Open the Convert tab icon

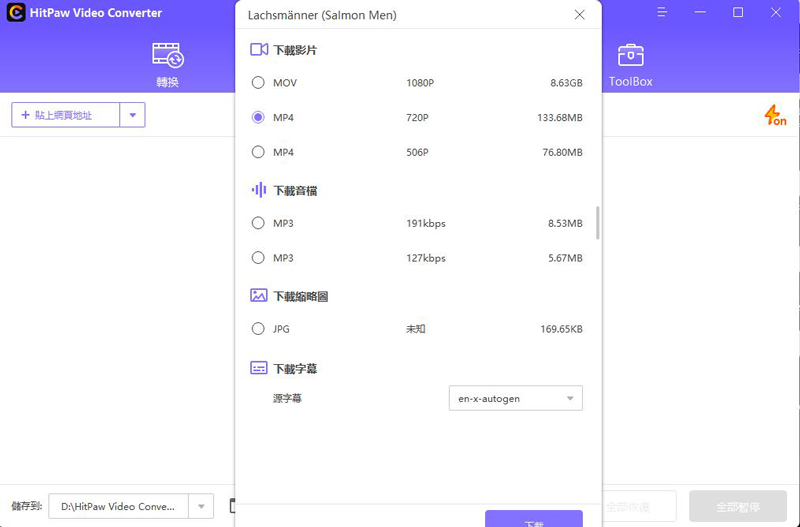167,65
